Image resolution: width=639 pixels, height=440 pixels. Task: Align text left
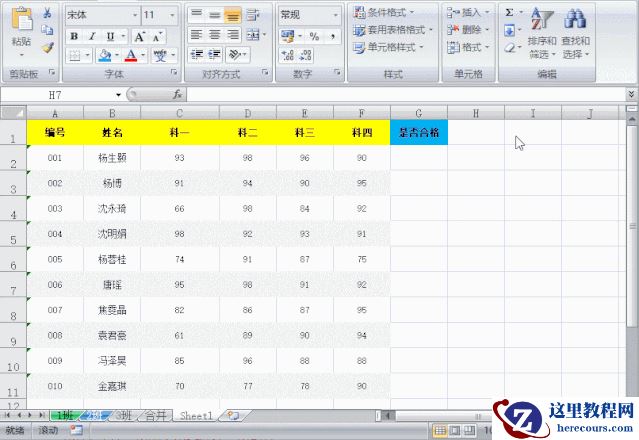tap(196, 35)
